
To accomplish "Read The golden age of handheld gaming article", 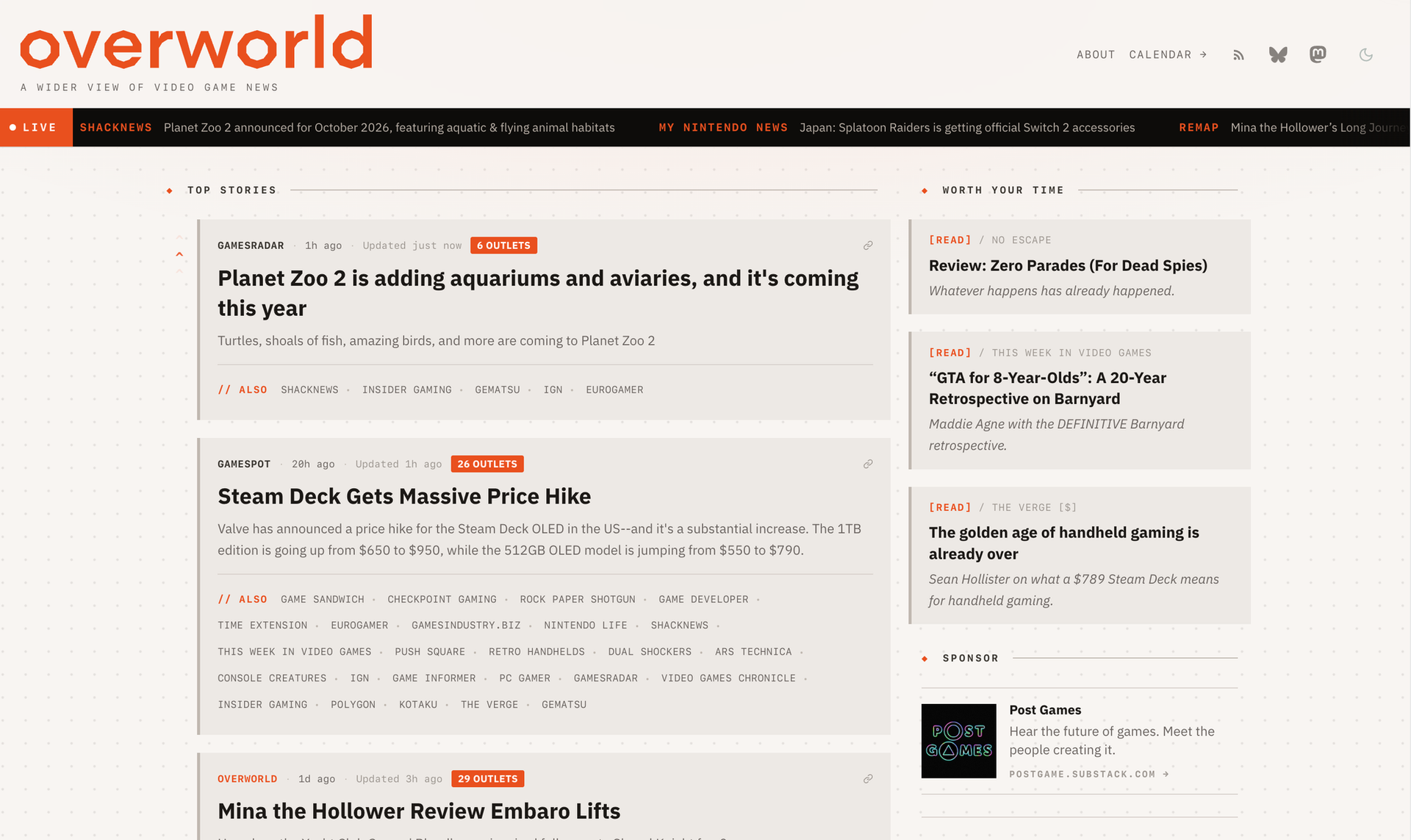I will (x=1080, y=556).
